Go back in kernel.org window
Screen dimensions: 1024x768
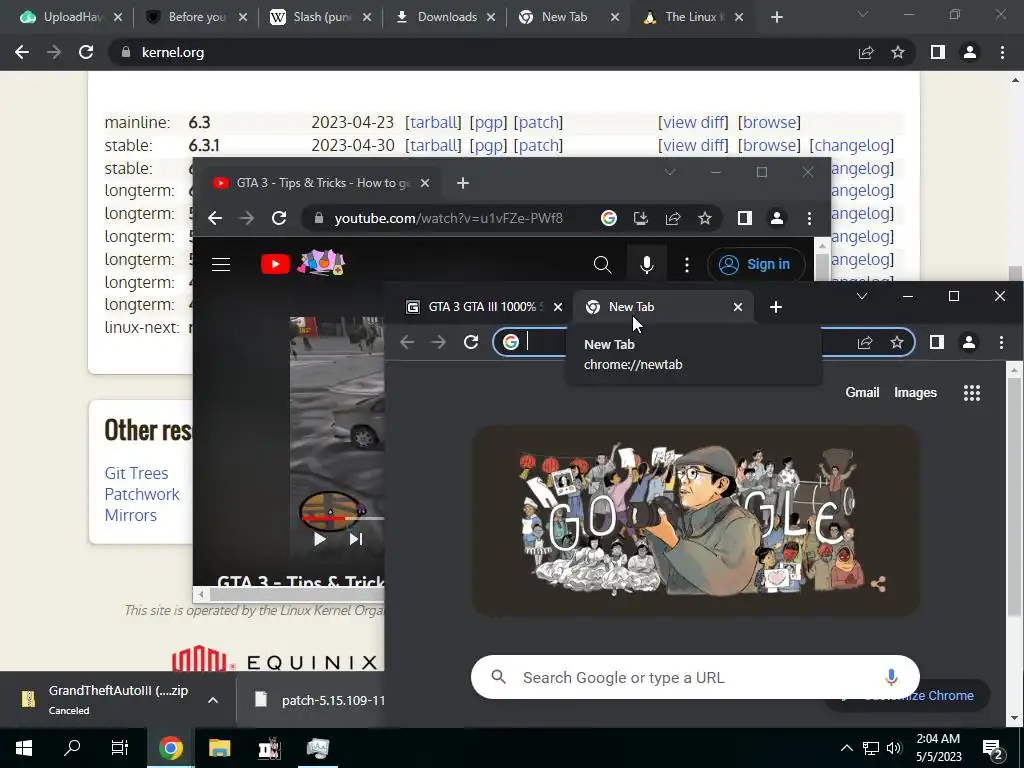point(22,52)
